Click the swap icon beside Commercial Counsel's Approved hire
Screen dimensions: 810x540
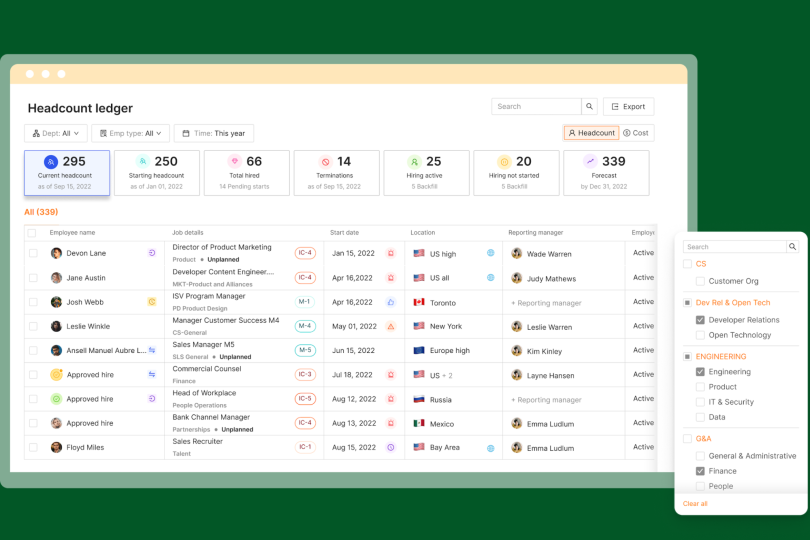(152, 374)
